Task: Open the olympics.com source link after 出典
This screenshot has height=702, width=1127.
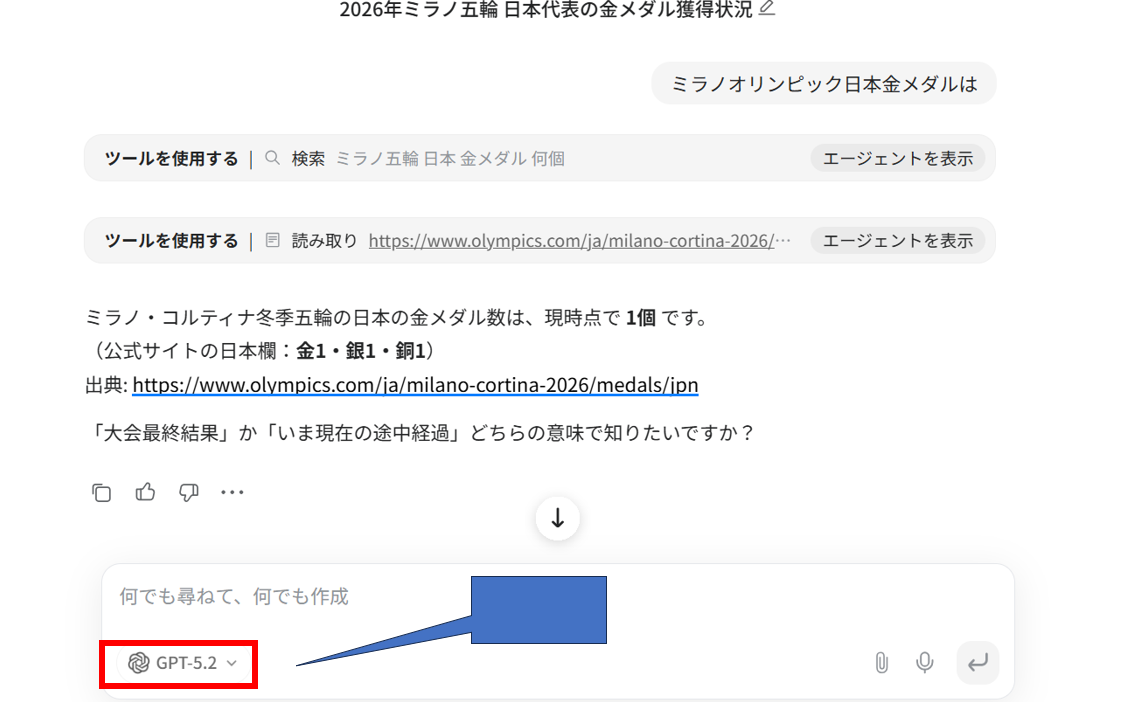Action: pyautogui.click(x=415, y=385)
